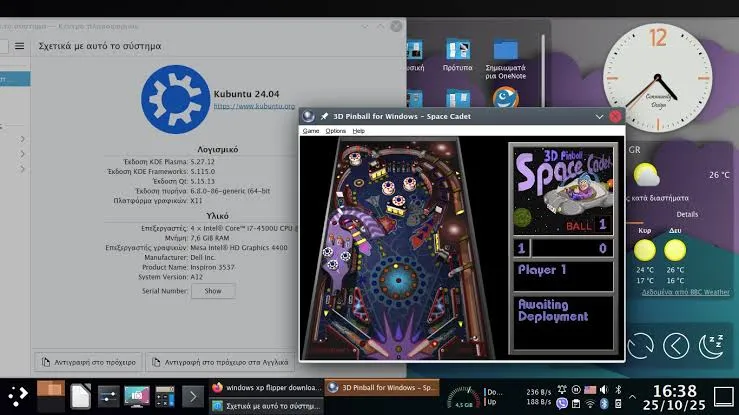Click the 'Awaiting Deployment' message box
The image size is (739, 415).
click(563, 323)
